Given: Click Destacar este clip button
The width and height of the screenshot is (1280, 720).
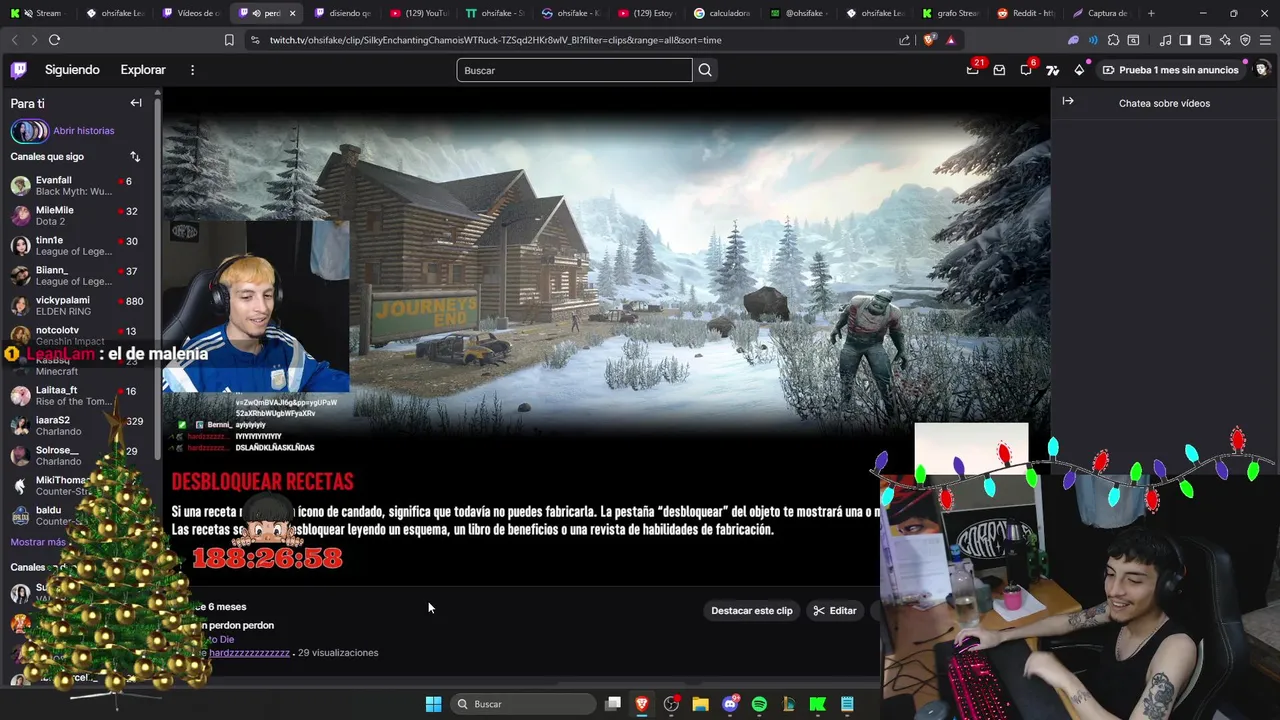Looking at the screenshot, I should [x=752, y=610].
